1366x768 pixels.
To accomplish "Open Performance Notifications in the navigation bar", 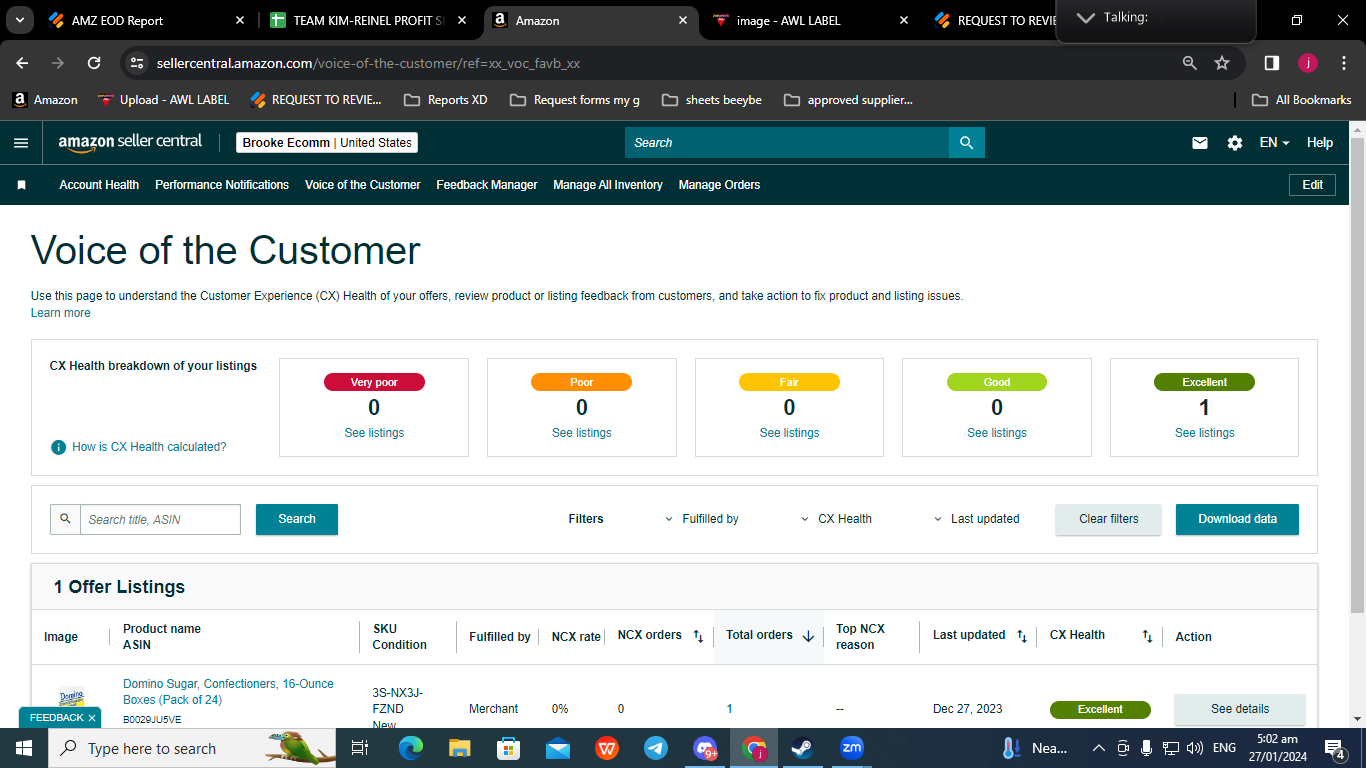I will [222, 185].
